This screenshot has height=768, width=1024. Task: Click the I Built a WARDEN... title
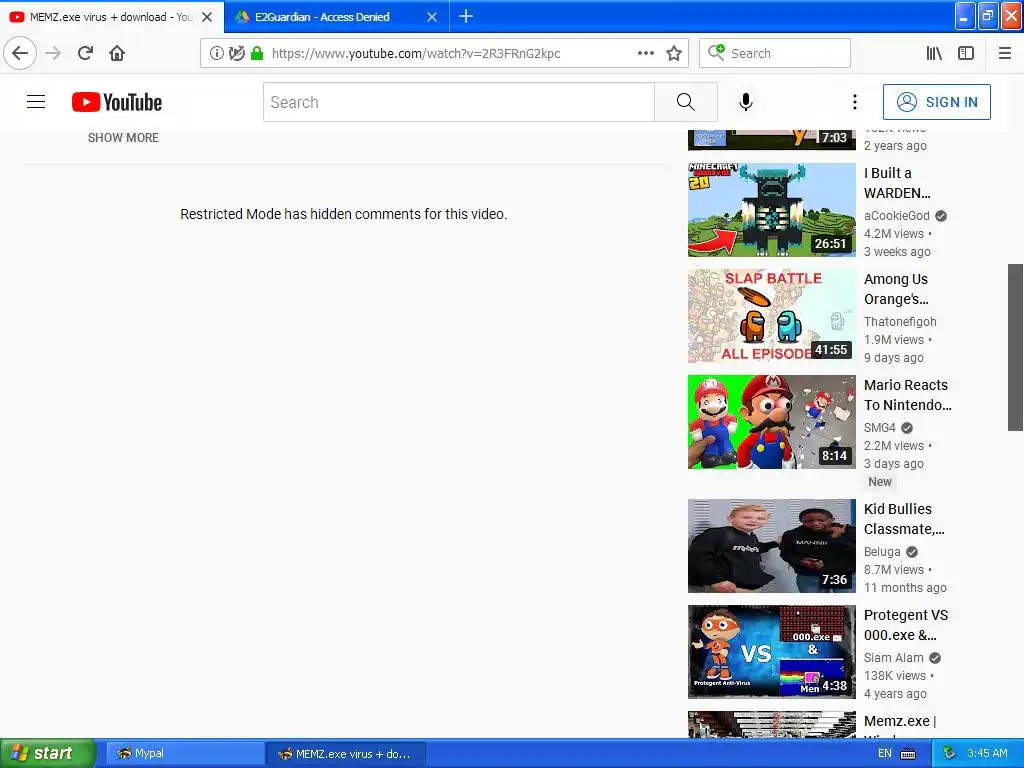coord(897,183)
